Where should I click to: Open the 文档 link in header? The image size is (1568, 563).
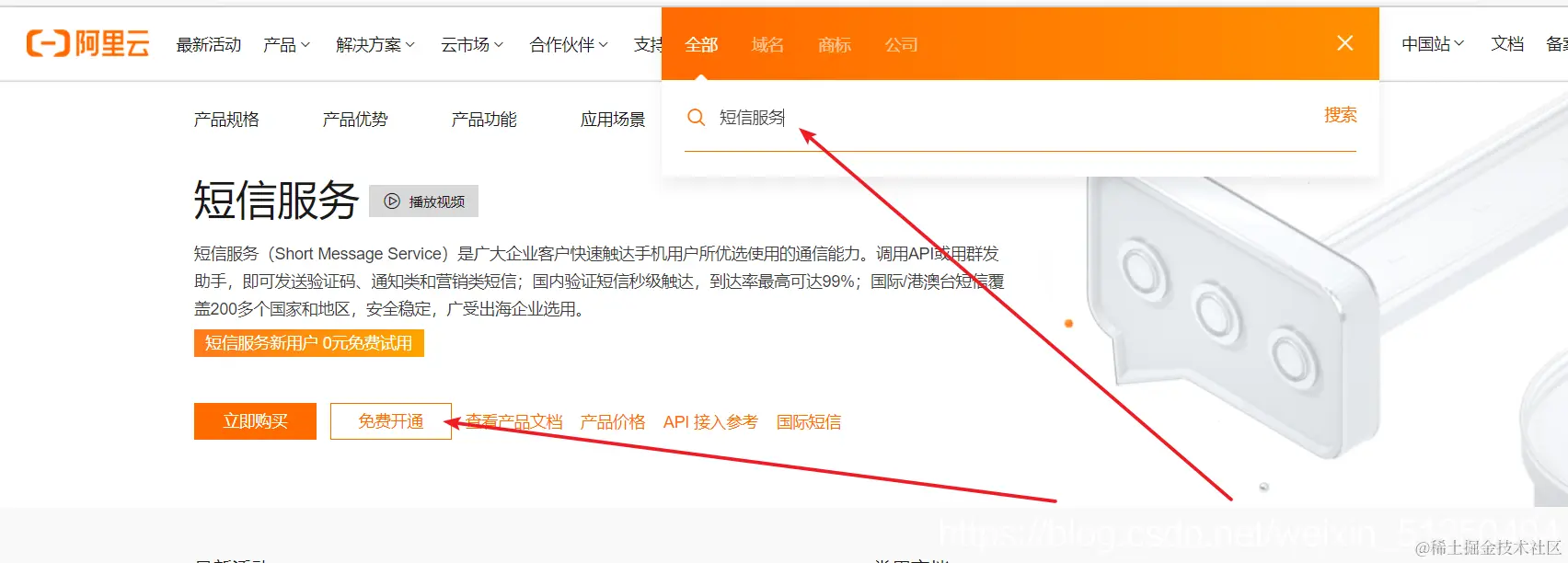coord(1507,43)
